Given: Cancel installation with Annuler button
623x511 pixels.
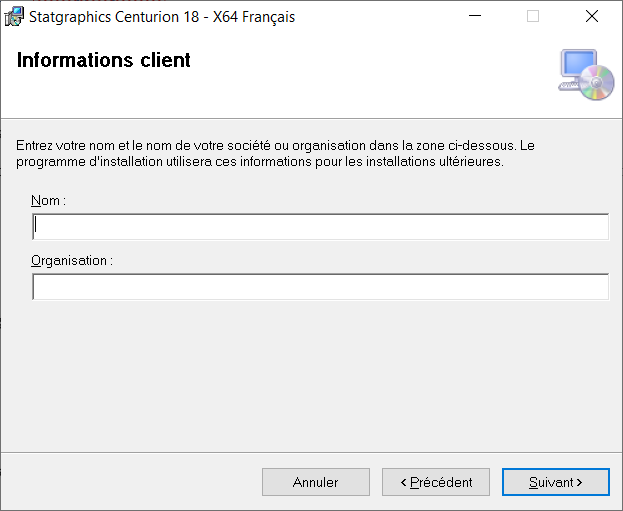Looking at the screenshot, I should [316, 482].
